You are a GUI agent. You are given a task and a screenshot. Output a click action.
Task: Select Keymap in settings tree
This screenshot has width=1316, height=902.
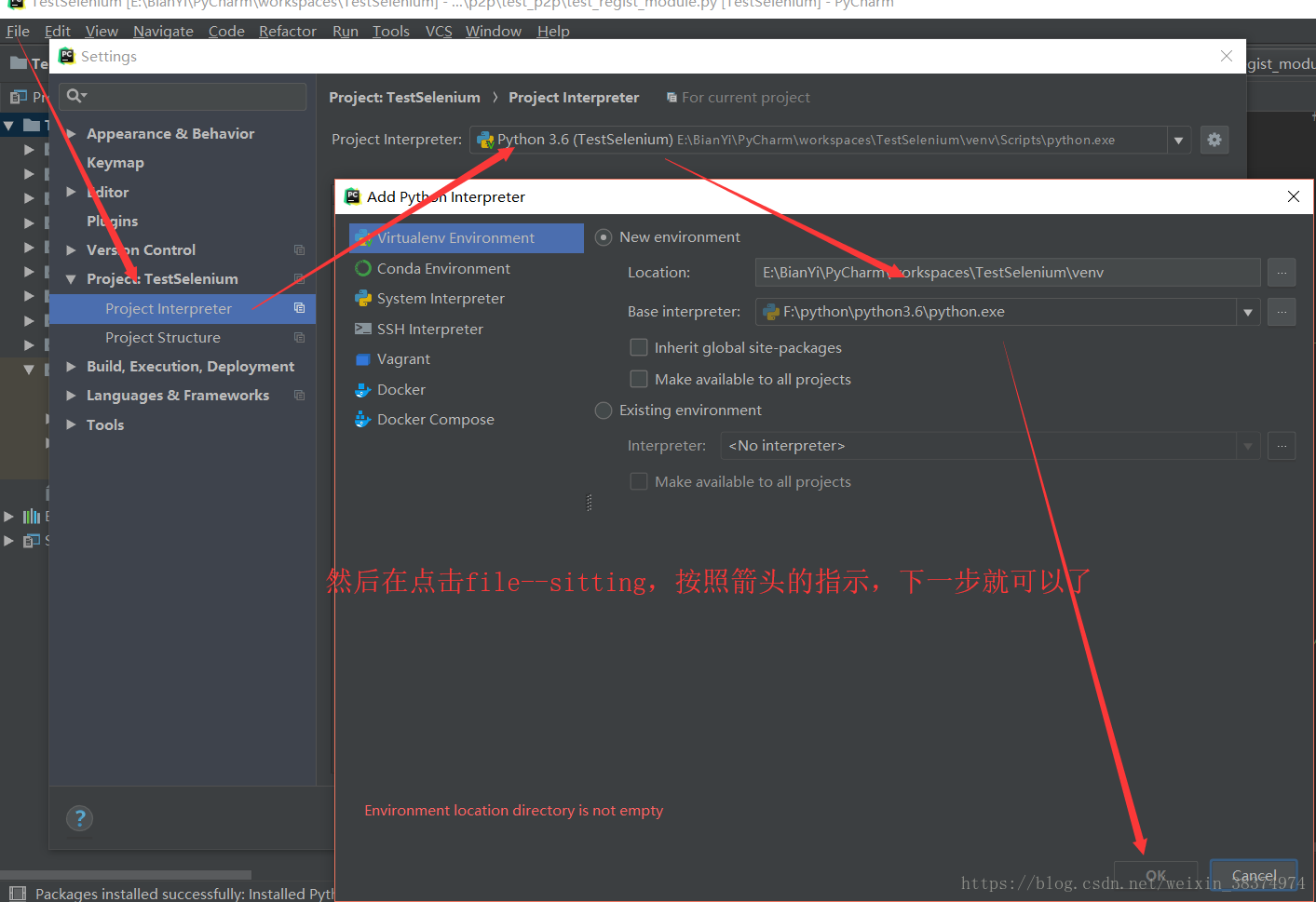pos(115,163)
